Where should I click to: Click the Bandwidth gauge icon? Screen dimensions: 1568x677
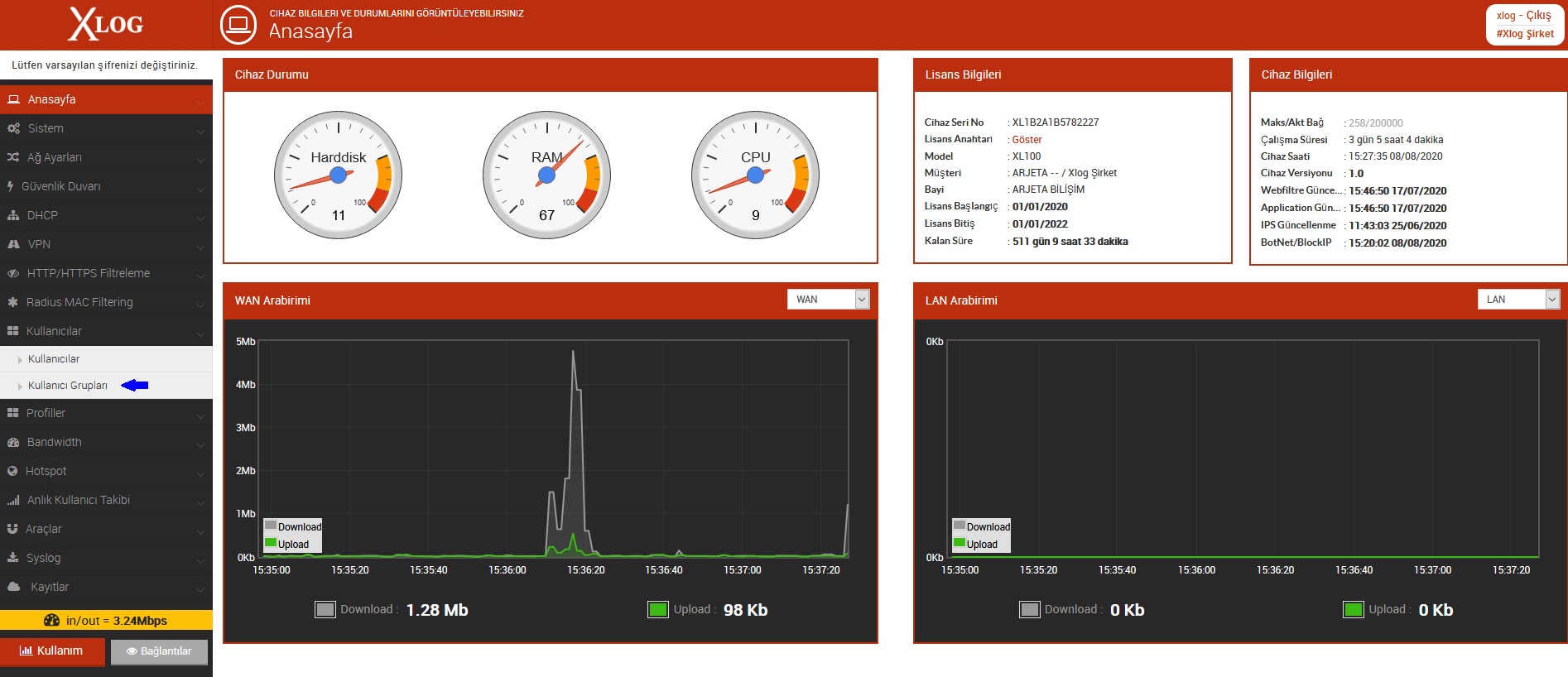[13, 442]
